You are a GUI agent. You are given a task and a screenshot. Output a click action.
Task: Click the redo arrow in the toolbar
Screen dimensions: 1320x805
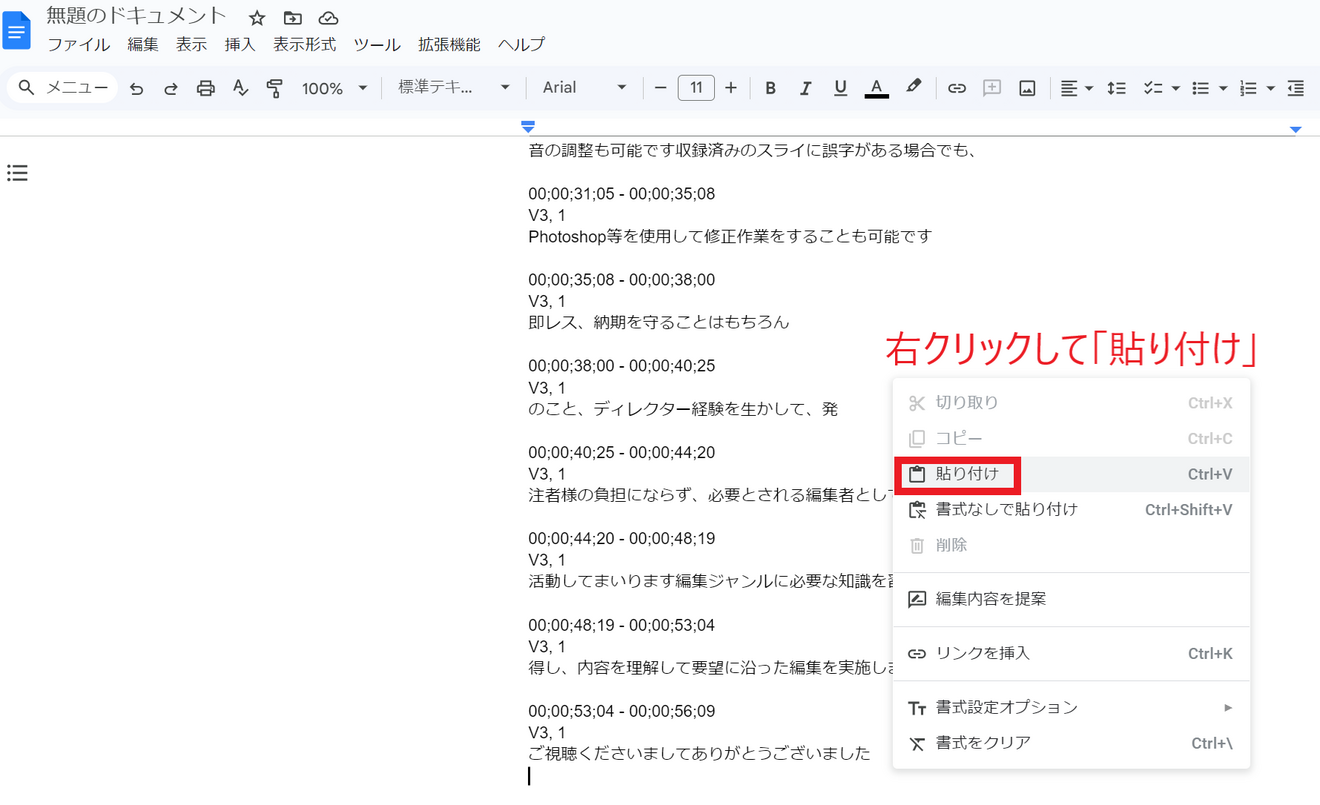[171, 88]
